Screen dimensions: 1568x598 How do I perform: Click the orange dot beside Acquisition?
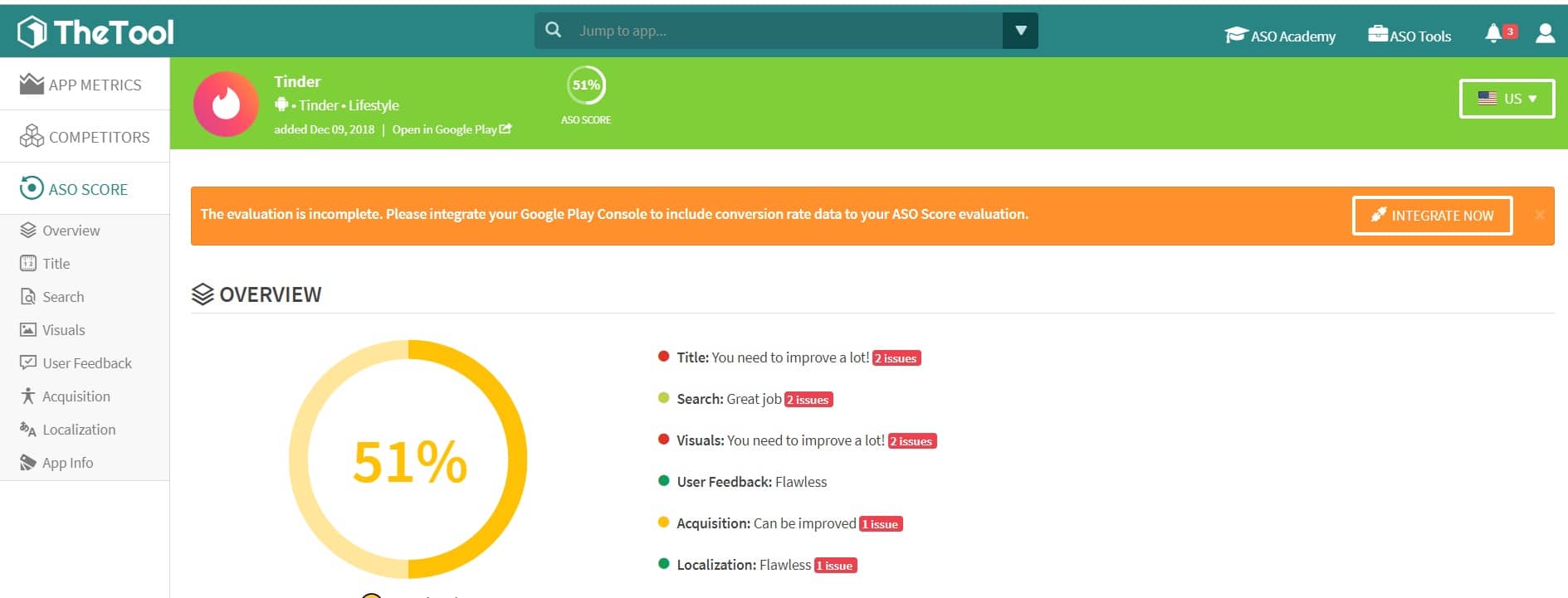(663, 523)
